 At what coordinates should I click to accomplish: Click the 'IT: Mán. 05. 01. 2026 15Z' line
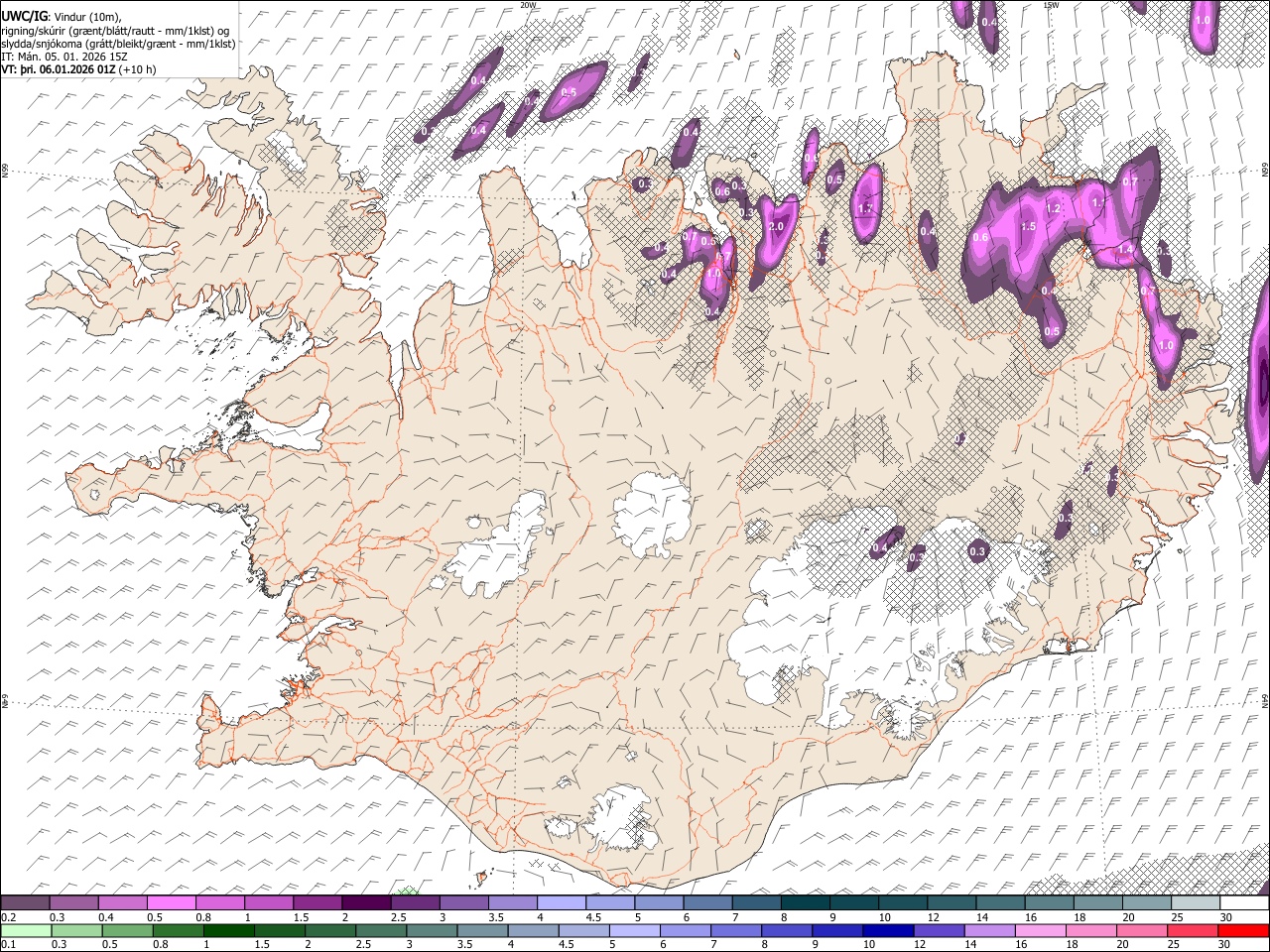click(64, 57)
